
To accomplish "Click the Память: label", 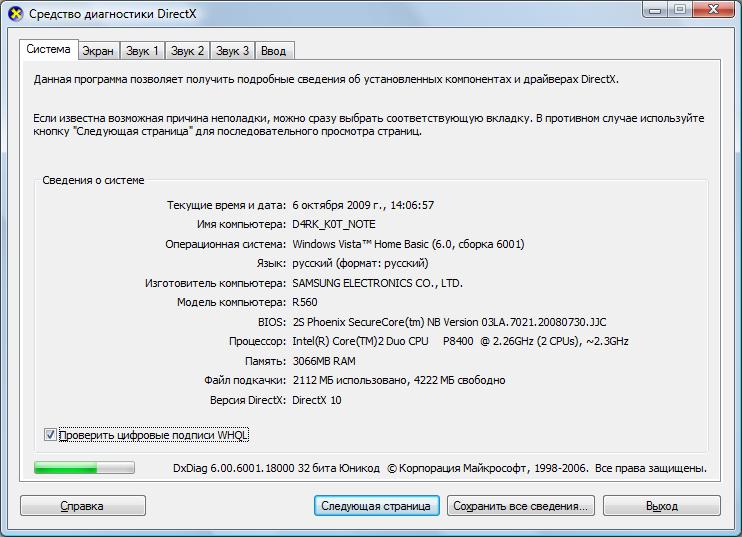I will pos(265,361).
